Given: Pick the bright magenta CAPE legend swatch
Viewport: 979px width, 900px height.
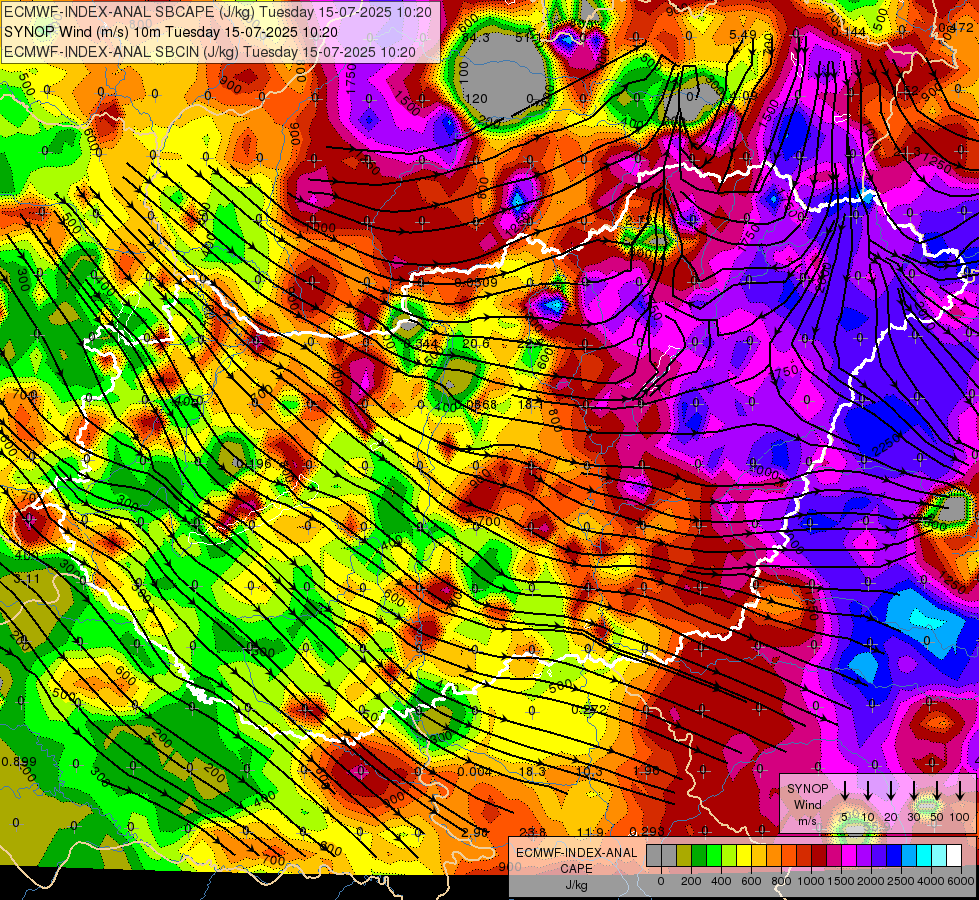Looking at the screenshot, I should click(x=849, y=855).
